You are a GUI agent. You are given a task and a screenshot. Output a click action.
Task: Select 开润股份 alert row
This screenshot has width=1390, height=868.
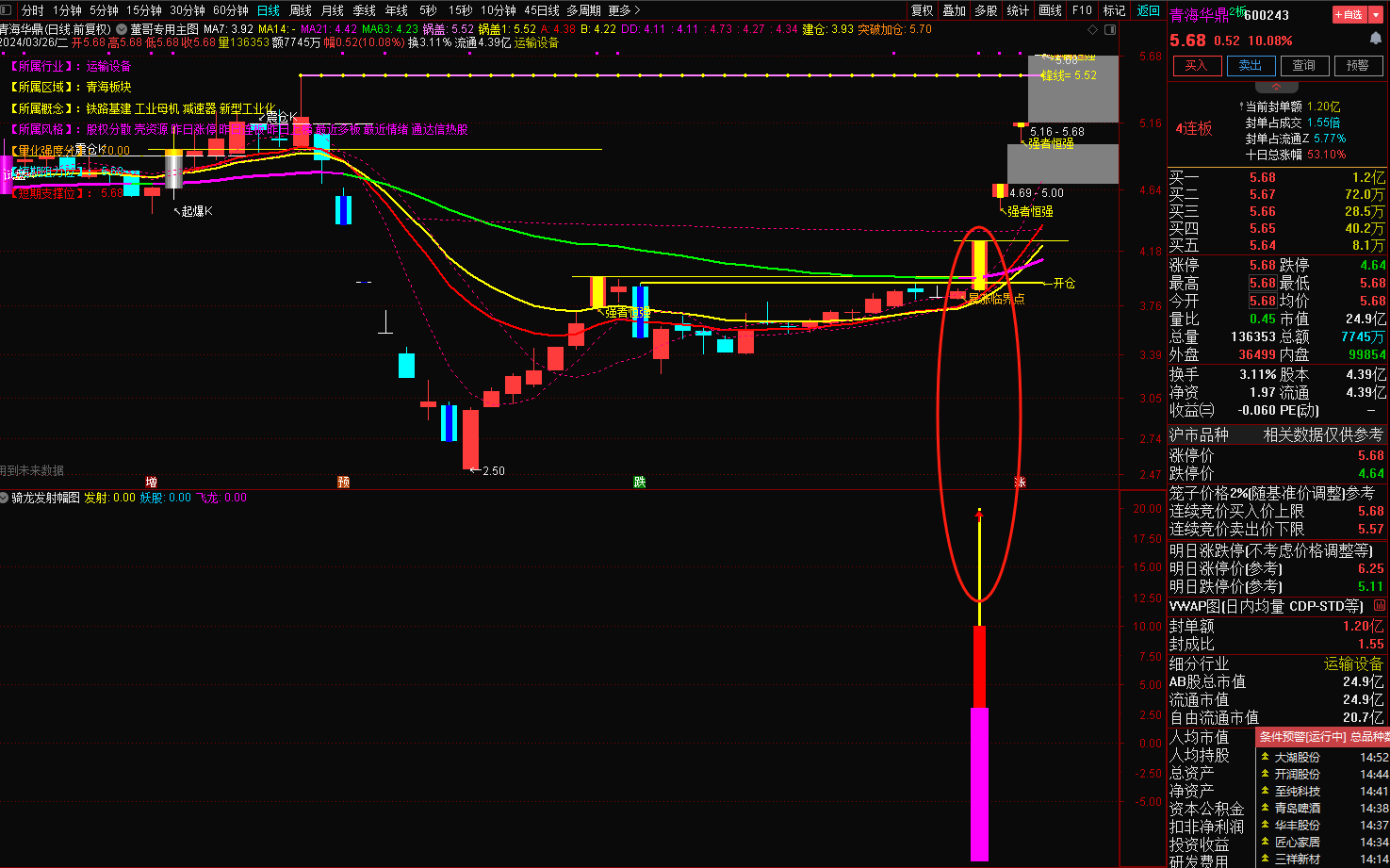click(x=1322, y=774)
